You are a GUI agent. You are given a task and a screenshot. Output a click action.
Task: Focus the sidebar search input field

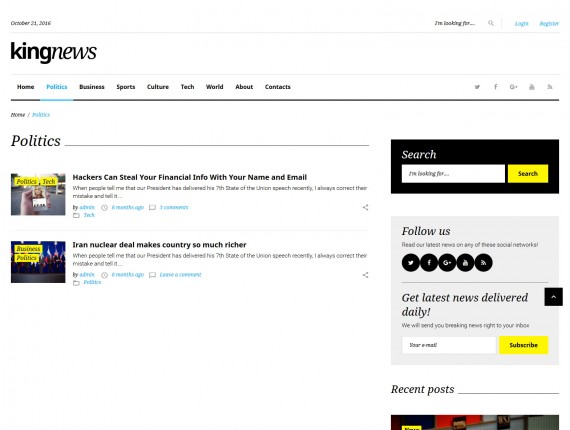453,174
